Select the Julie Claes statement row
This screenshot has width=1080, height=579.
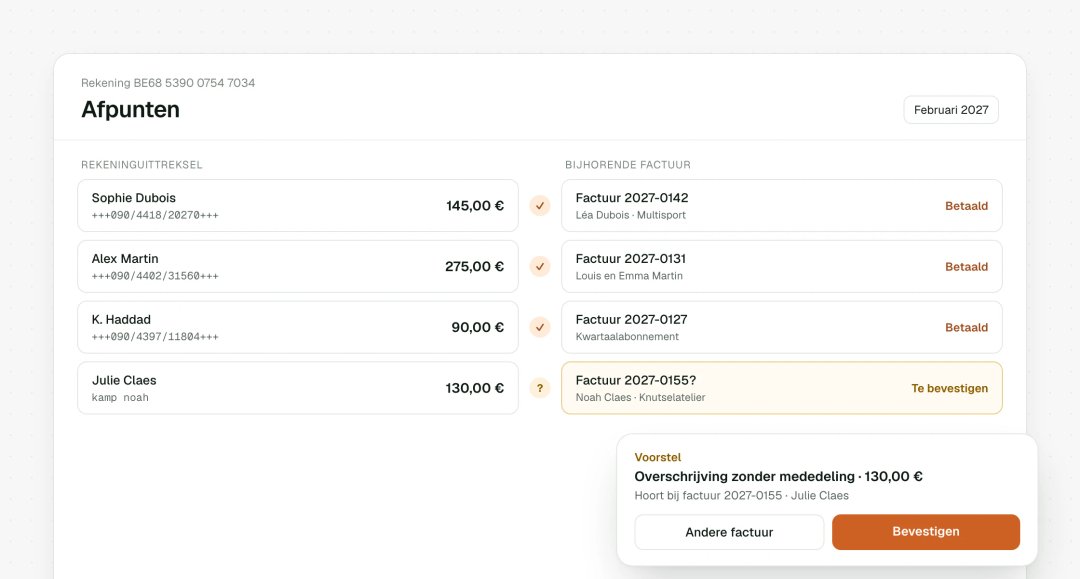298,388
